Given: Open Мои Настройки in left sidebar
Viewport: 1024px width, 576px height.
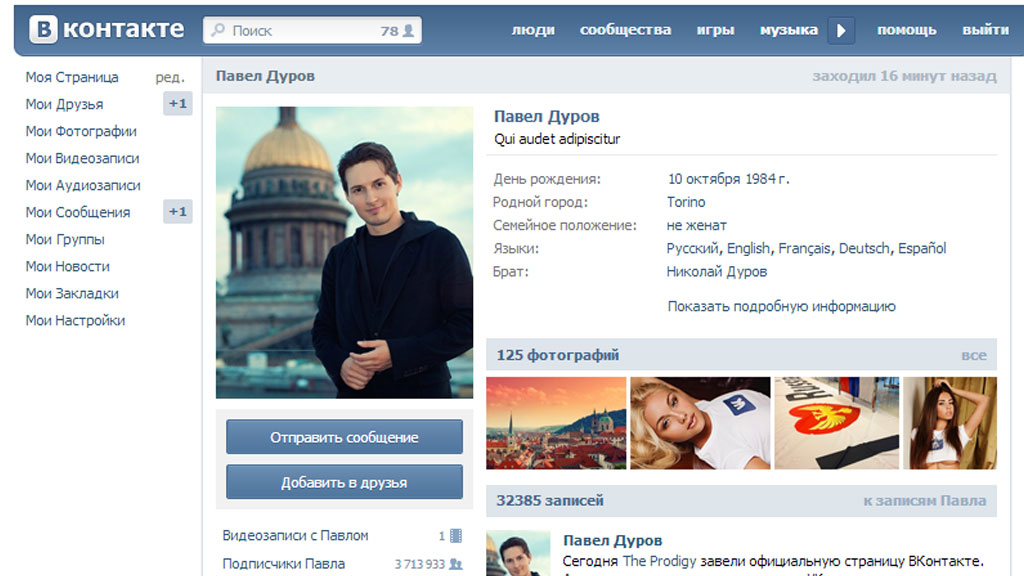Looking at the screenshot, I should coord(75,321).
